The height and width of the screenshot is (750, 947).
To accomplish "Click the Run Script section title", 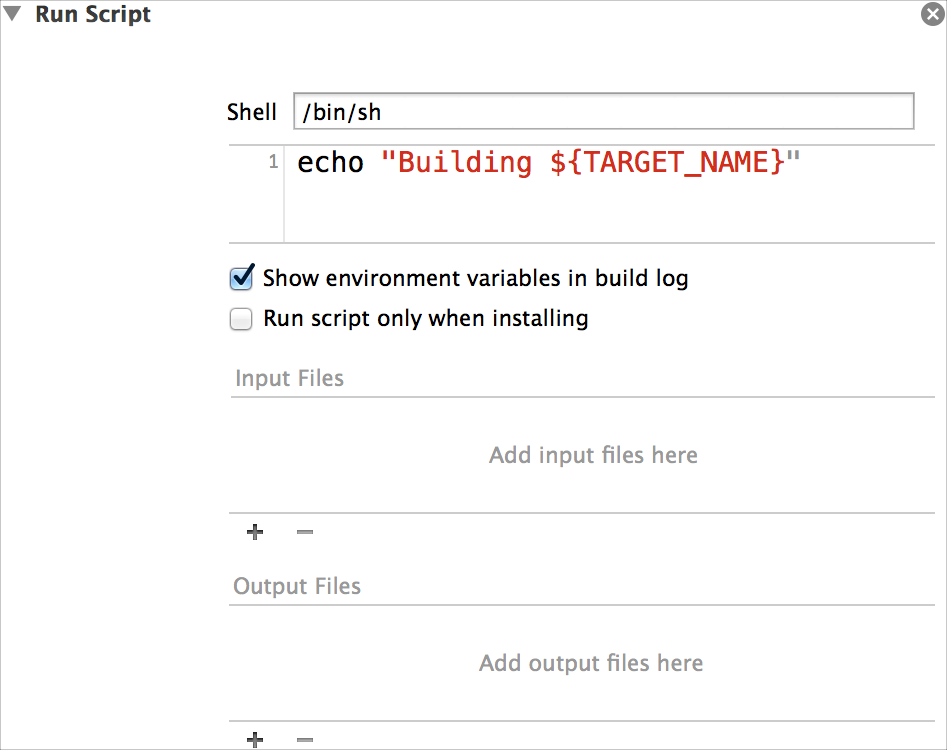I will 93,15.
